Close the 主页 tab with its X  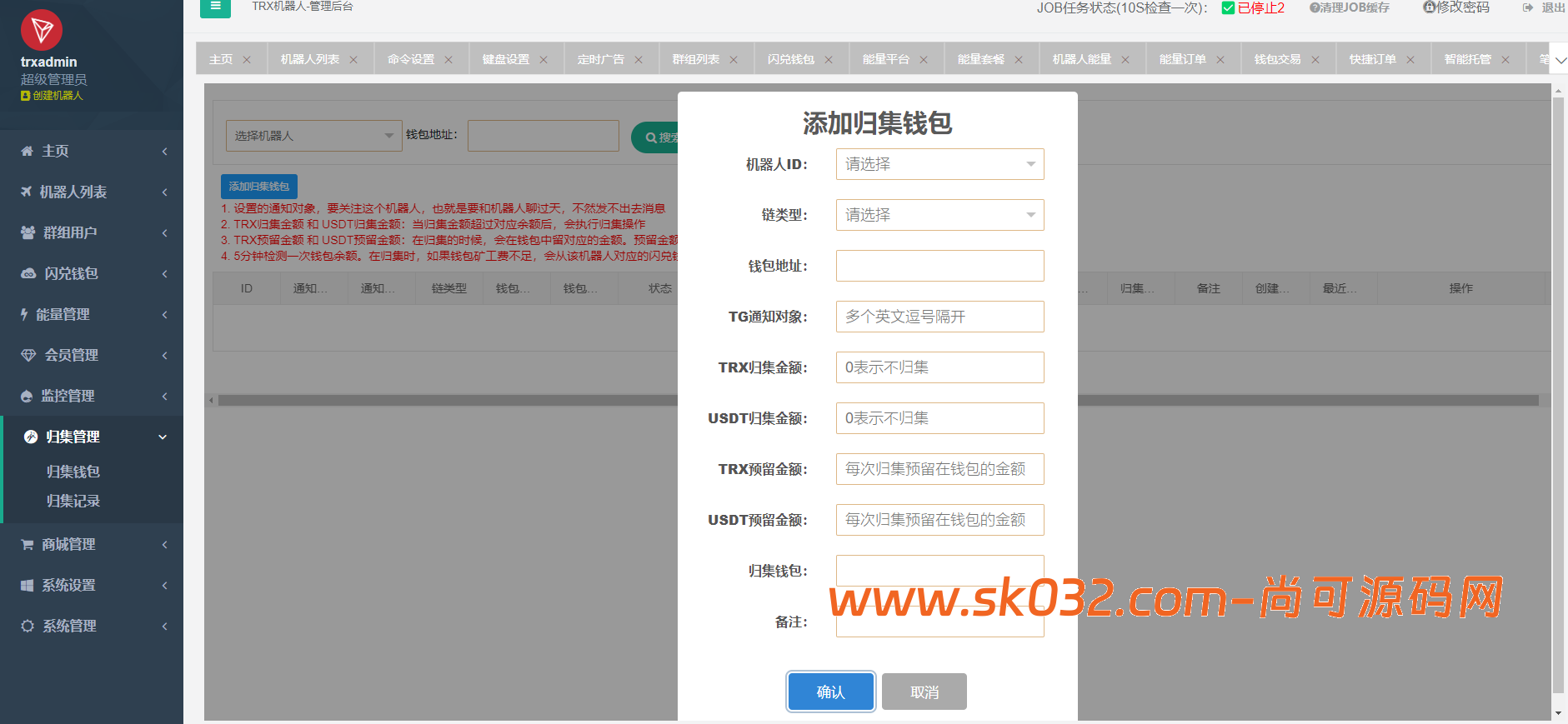pyautogui.click(x=247, y=59)
